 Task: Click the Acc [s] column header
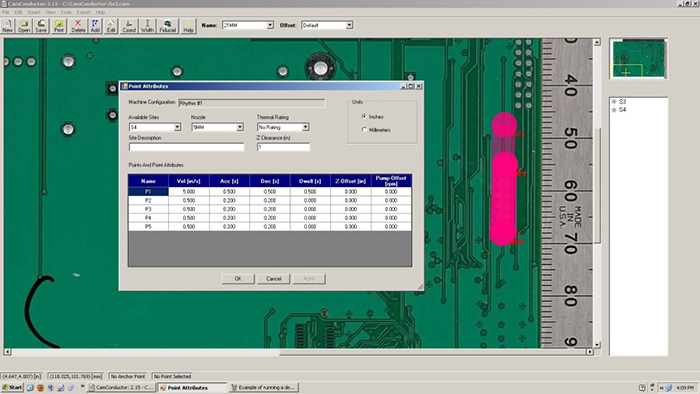tap(229, 181)
